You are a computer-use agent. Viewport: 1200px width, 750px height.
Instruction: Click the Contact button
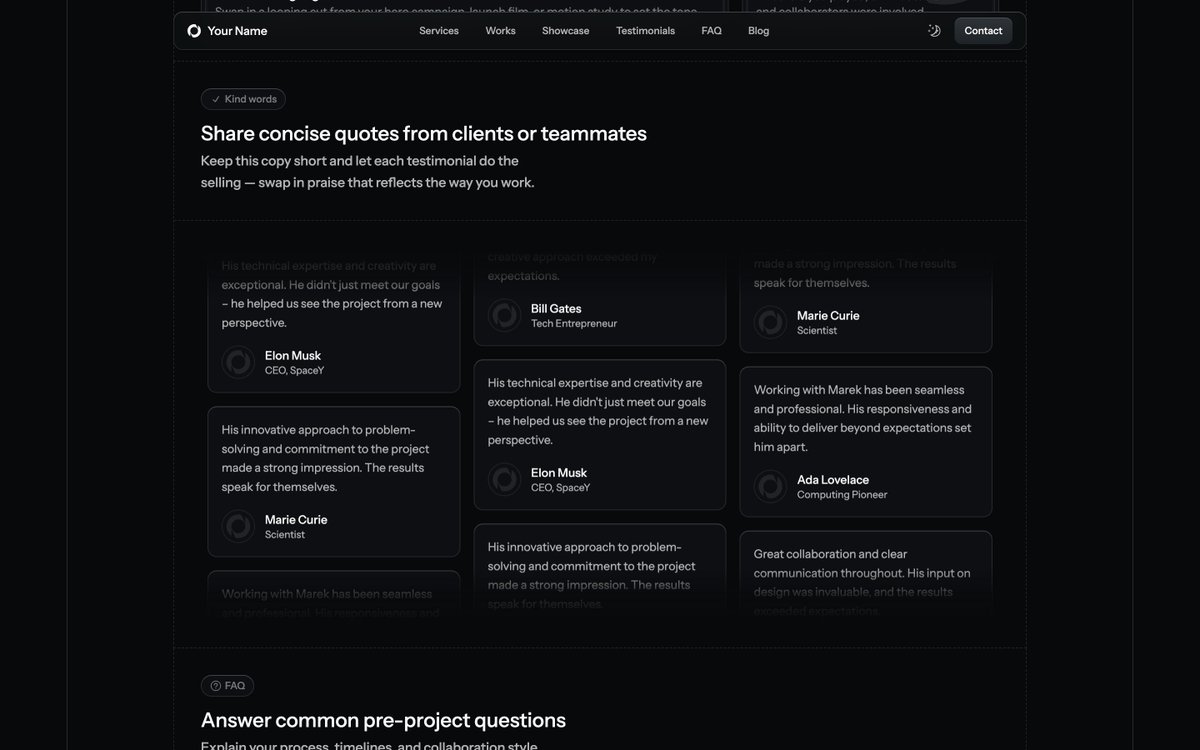pos(983,31)
